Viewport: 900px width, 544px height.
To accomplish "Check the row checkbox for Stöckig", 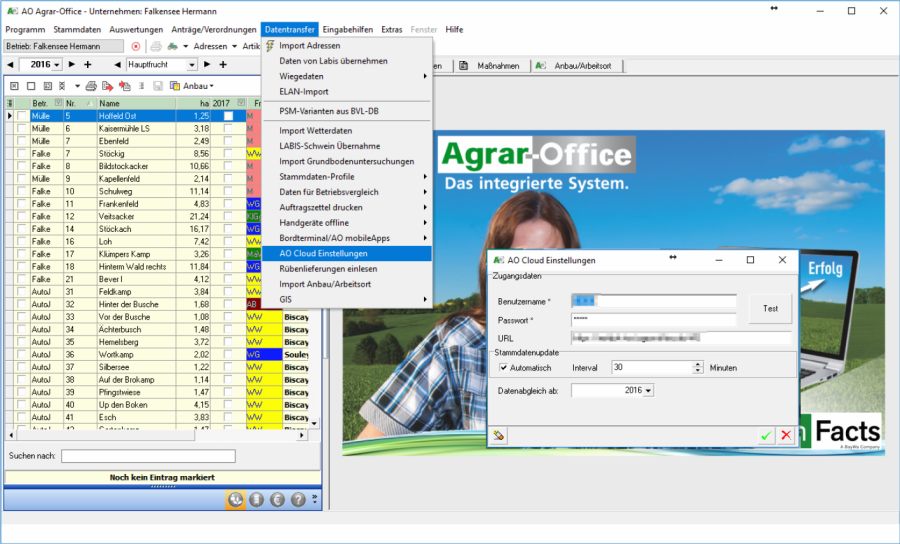I will (x=22, y=154).
